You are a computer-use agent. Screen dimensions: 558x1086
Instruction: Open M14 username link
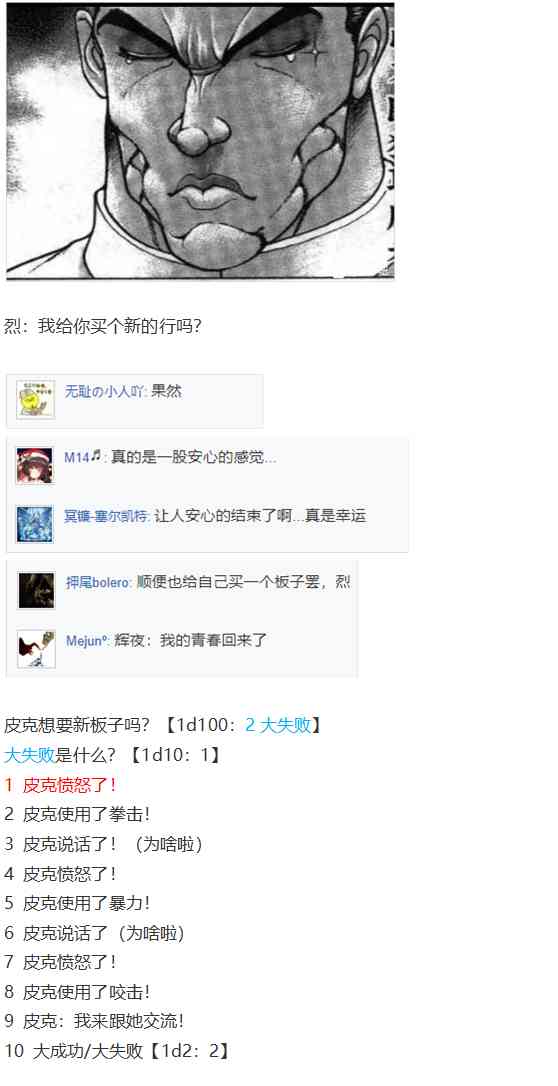(77, 457)
